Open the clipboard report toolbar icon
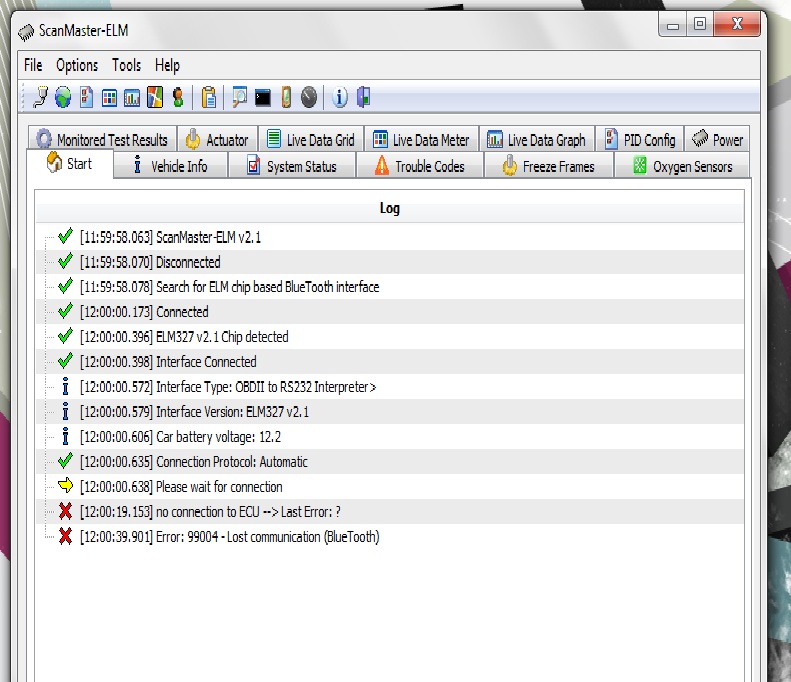791x682 pixels. (x=209, y=97)
